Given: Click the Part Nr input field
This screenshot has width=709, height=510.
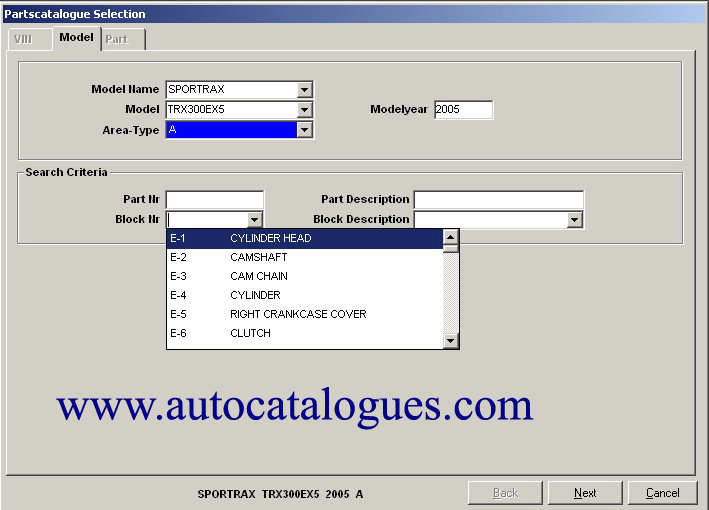Looking at the screenshot, I should point(215,200).
